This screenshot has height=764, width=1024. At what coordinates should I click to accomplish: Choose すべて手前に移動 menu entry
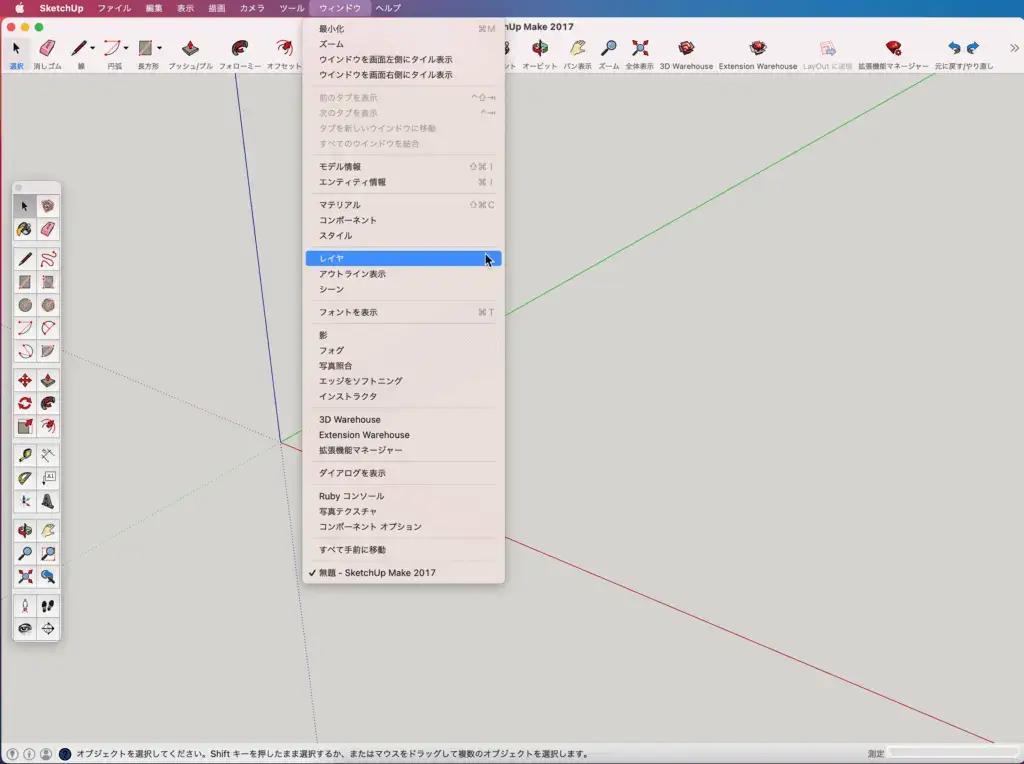pos(404,550)
